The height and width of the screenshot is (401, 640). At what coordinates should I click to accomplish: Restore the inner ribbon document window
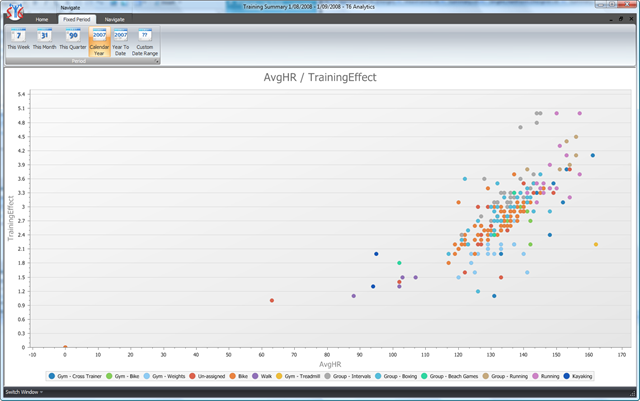coord(621,19)
